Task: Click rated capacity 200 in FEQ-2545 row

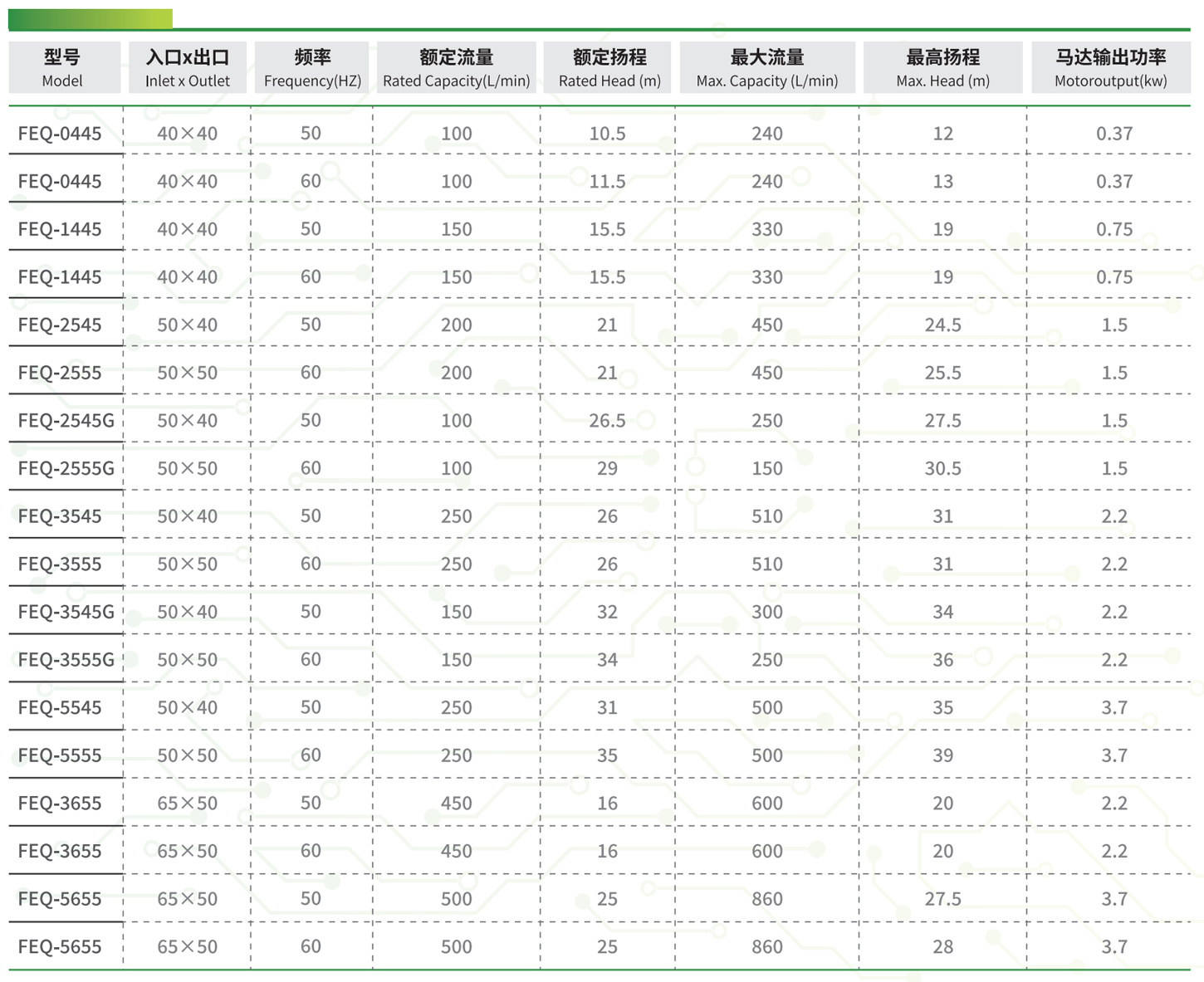Action: [x=457, y=325]
